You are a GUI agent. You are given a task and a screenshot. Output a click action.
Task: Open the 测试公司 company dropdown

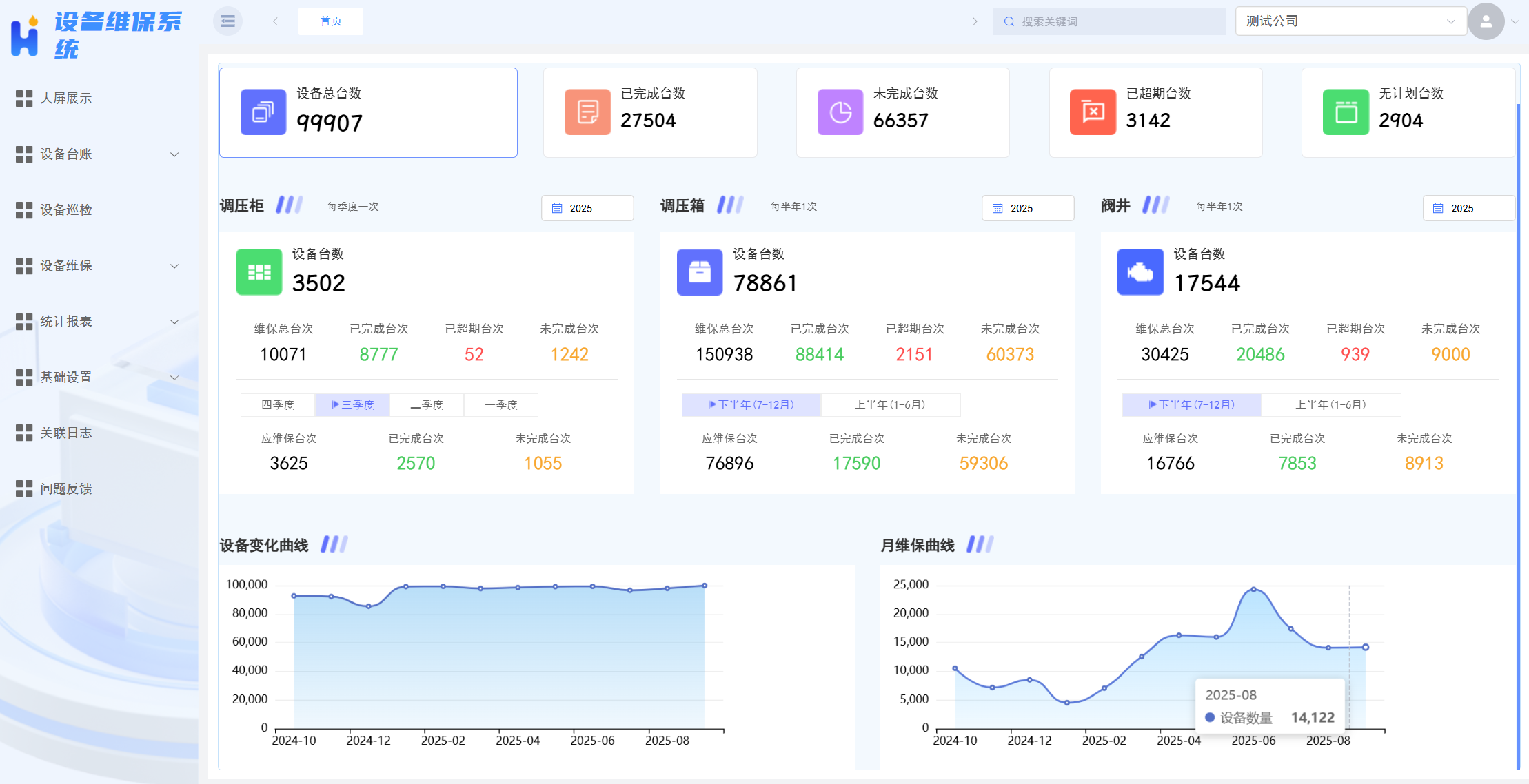click(x=1350, y=21)
